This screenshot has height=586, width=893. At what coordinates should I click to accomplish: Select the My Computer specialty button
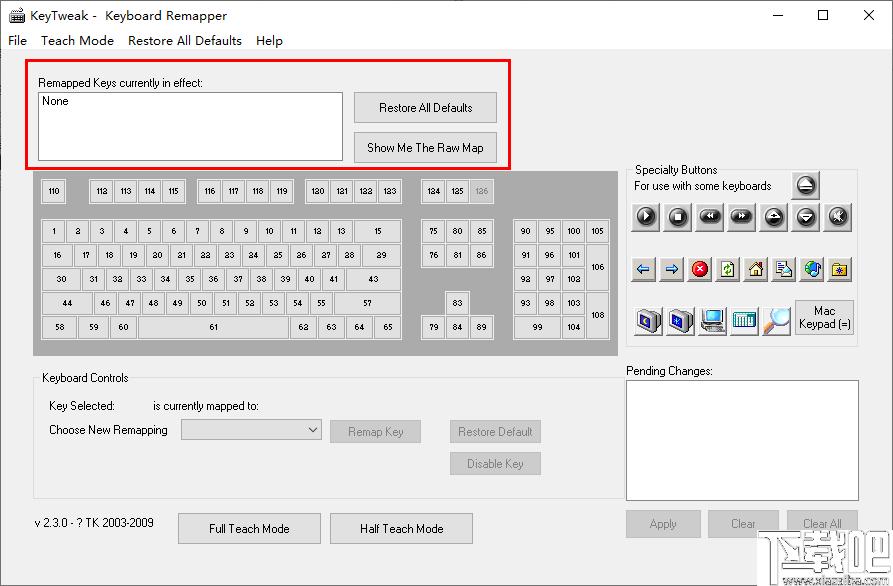point(712,321)
